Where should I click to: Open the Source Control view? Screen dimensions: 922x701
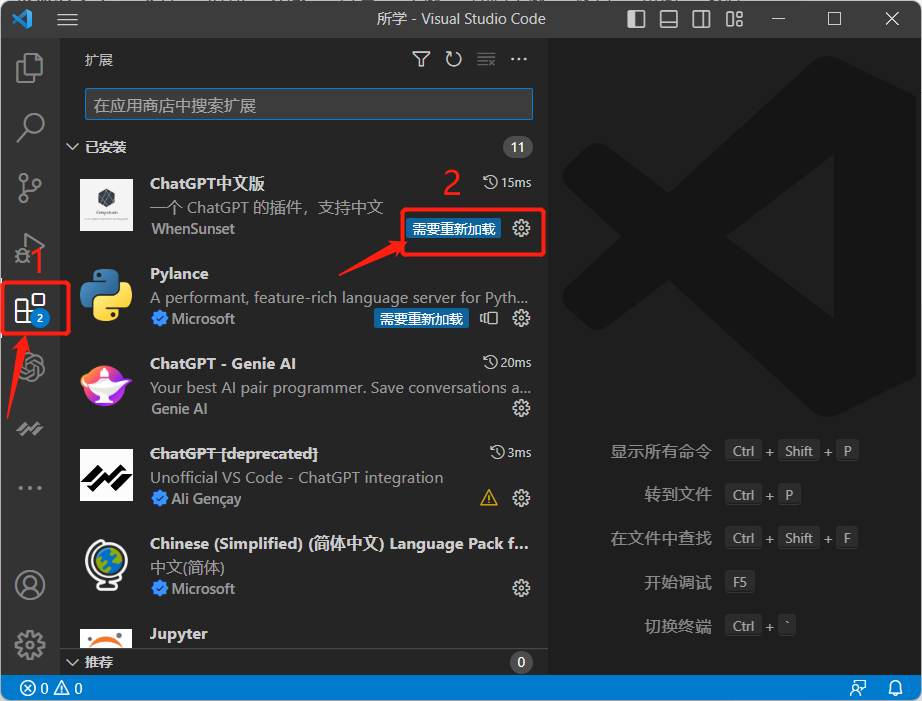pos(29,188)
